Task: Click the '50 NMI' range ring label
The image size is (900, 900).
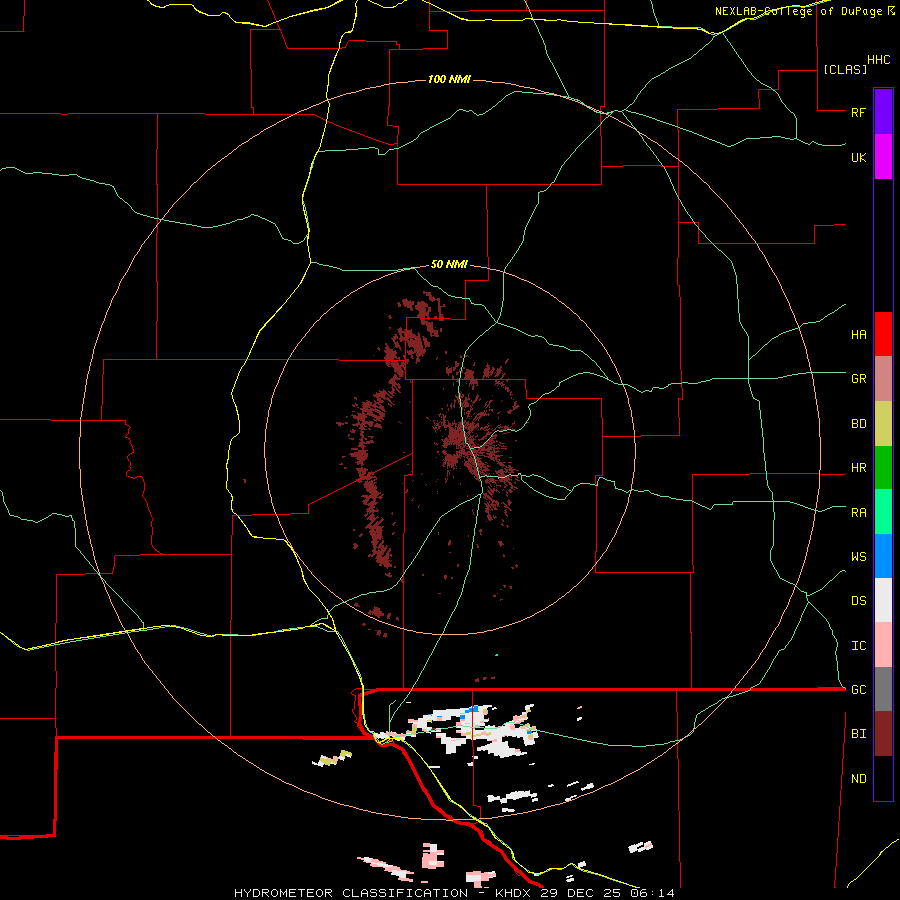Action: (449, 265)
